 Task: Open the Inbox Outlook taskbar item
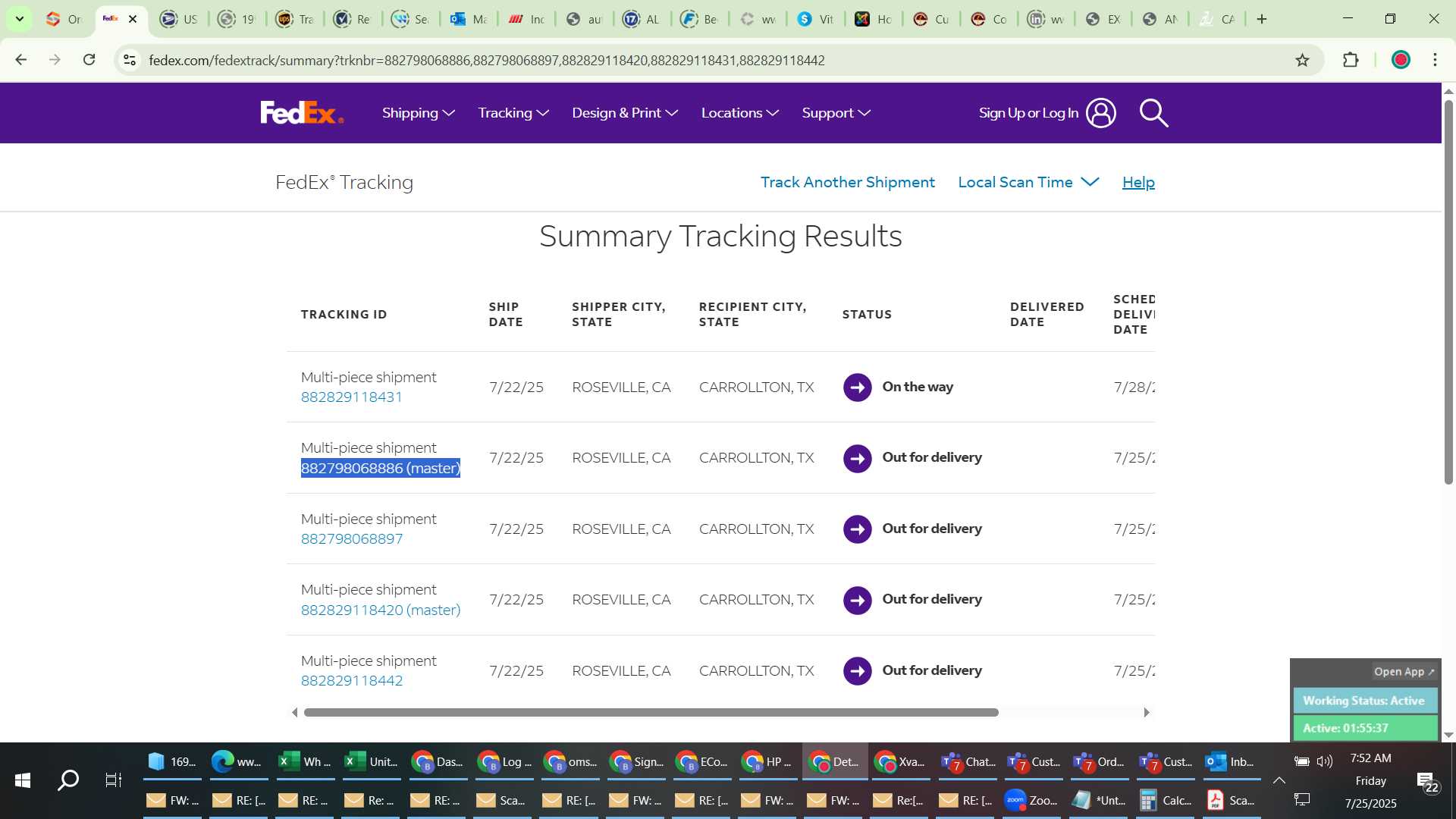(1230, 761)
